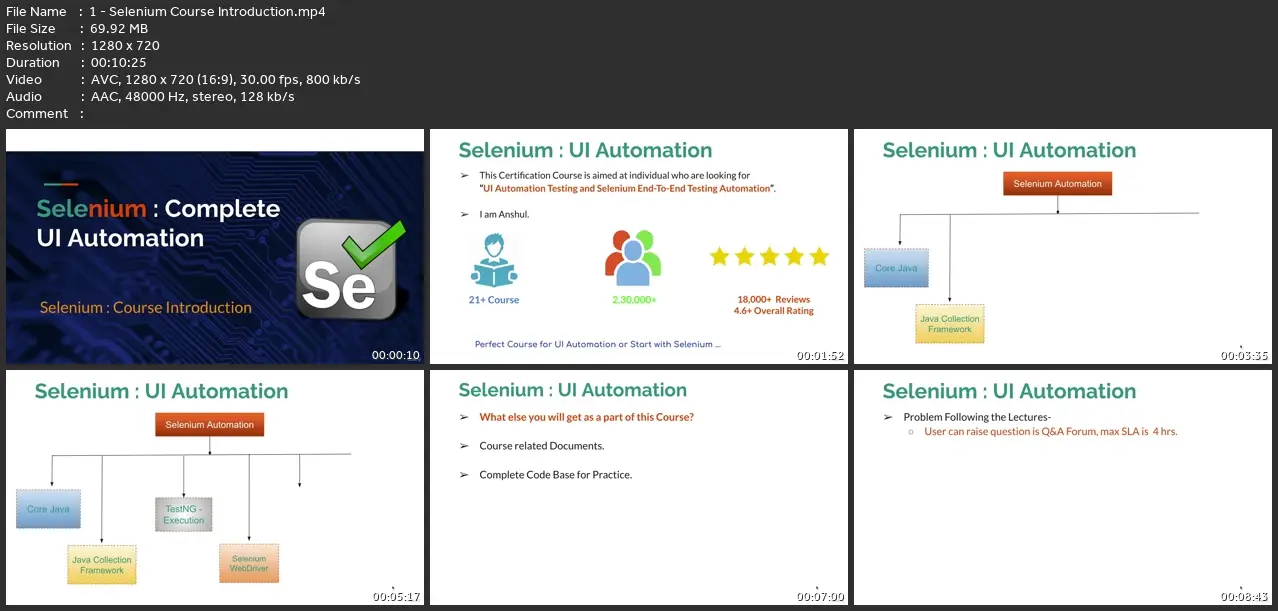
Task: Click 'Selenium Automation' box in the 00:05:17 frame
Action: tap(209, 425)
